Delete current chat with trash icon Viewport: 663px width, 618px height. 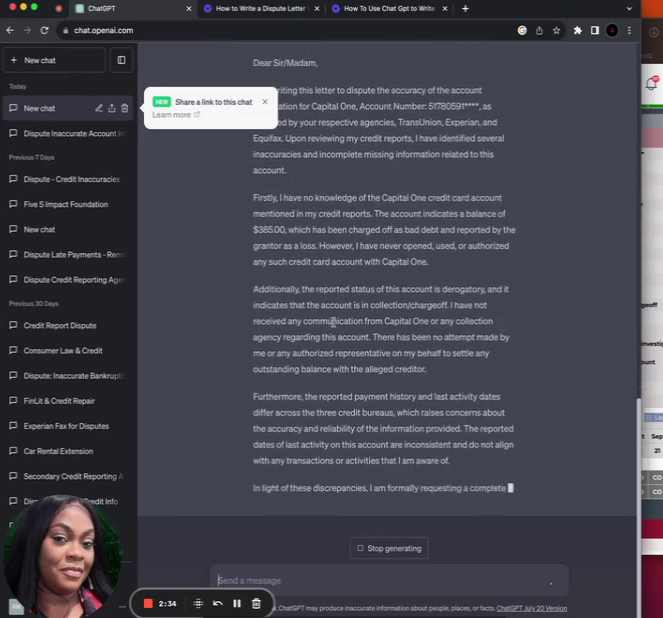(124, 108)
